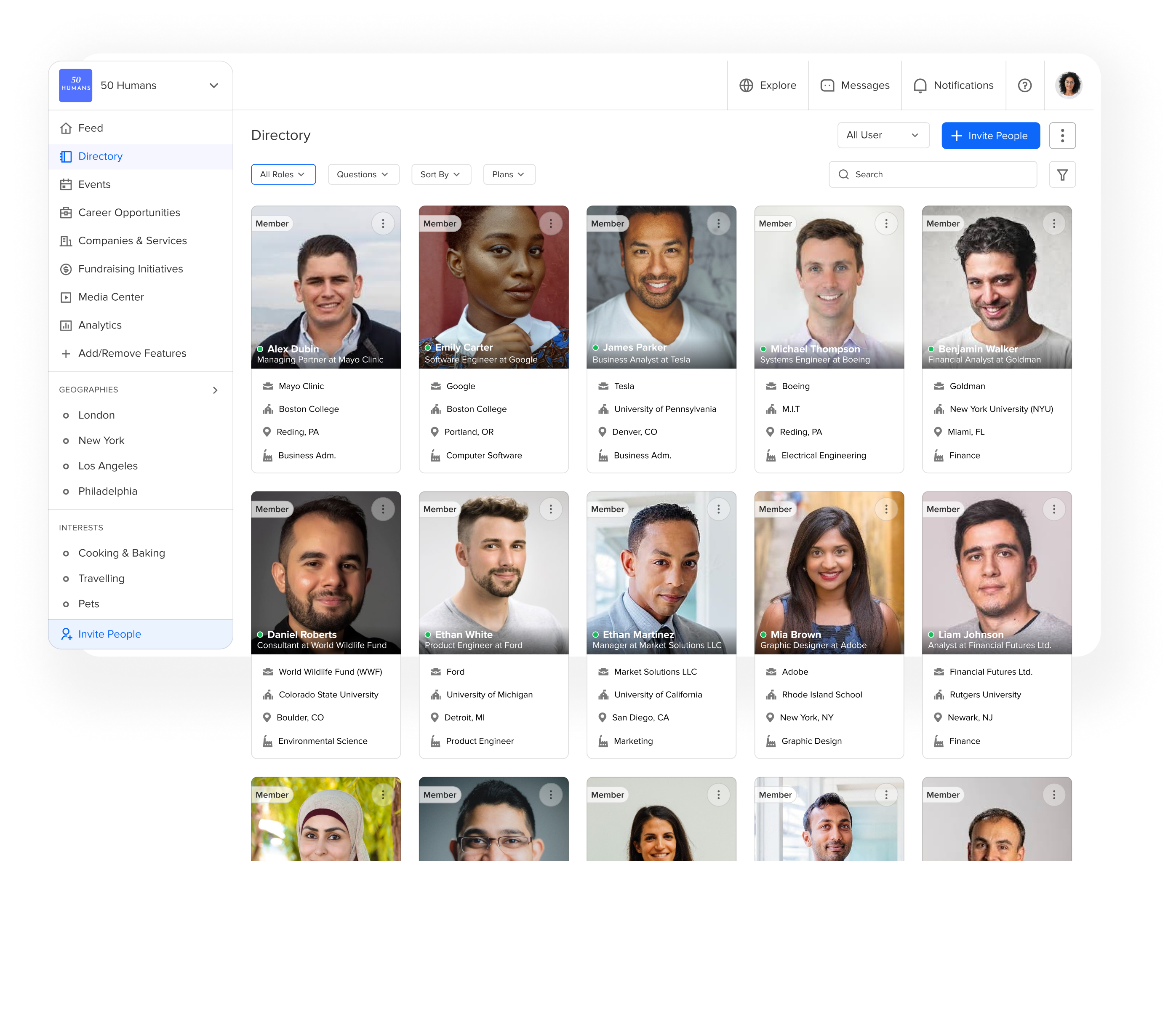
Task: Select the Travelling interest
Action: coord(101,579)
